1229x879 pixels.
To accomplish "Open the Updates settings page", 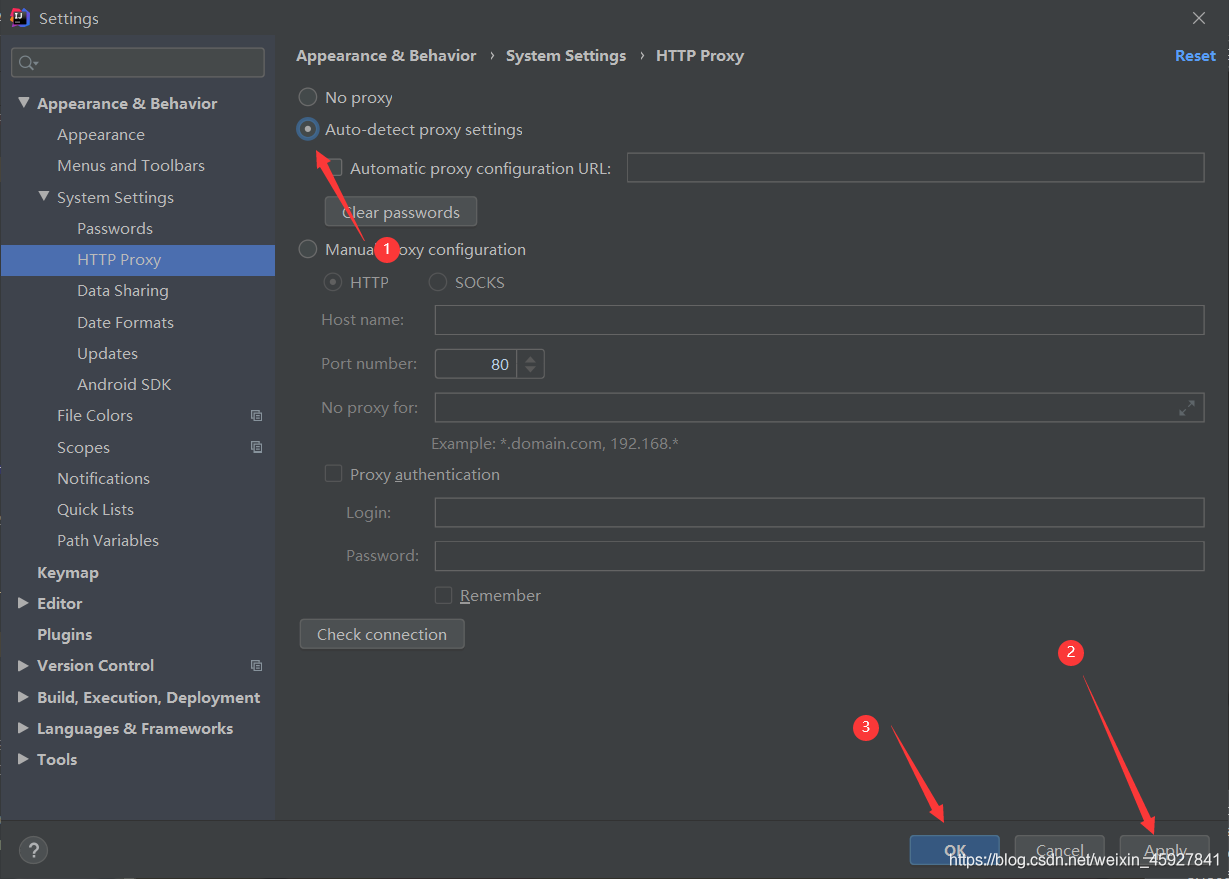I will pos(107,354).
